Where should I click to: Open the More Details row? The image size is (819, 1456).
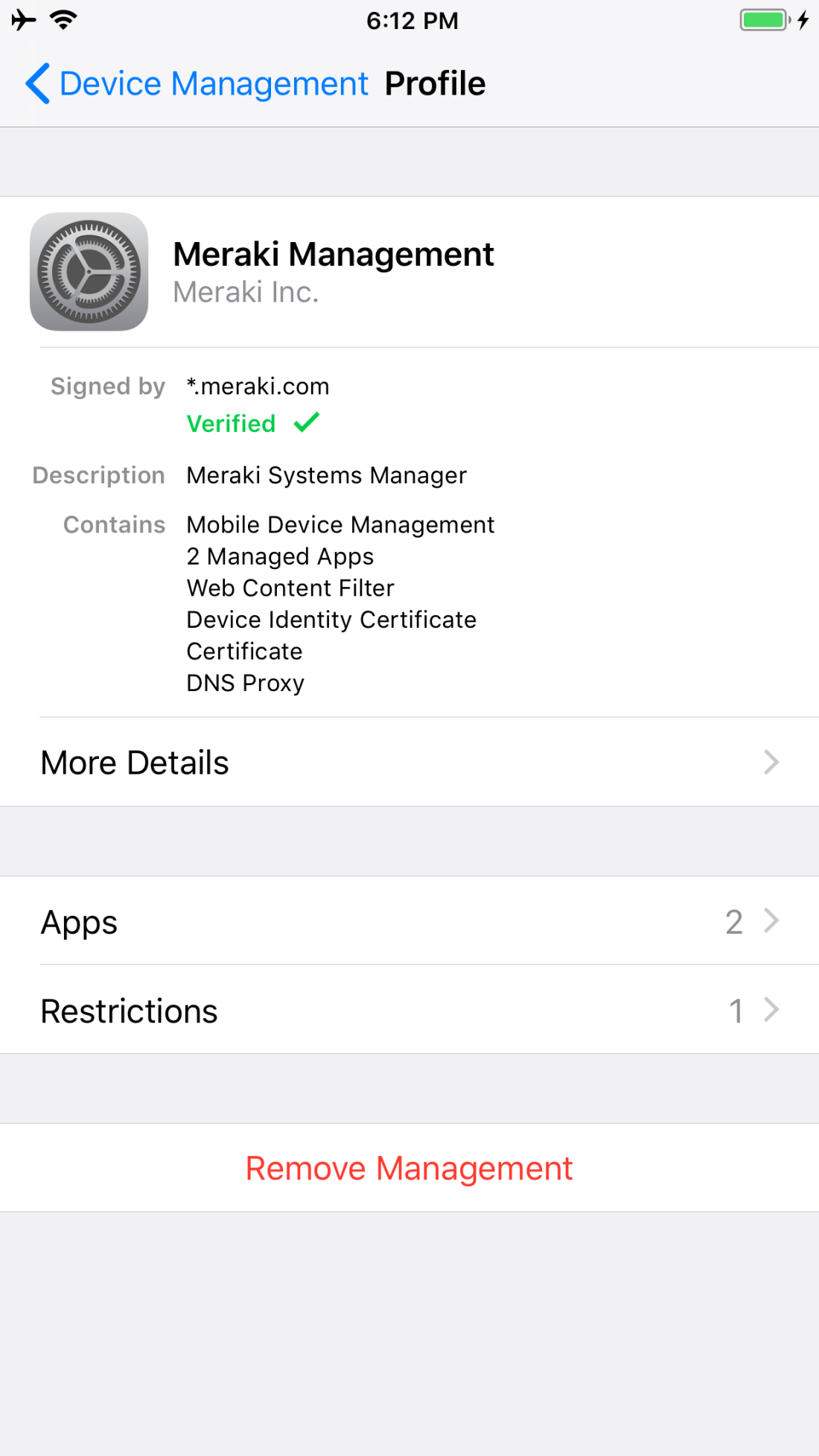tap(135, 763)
